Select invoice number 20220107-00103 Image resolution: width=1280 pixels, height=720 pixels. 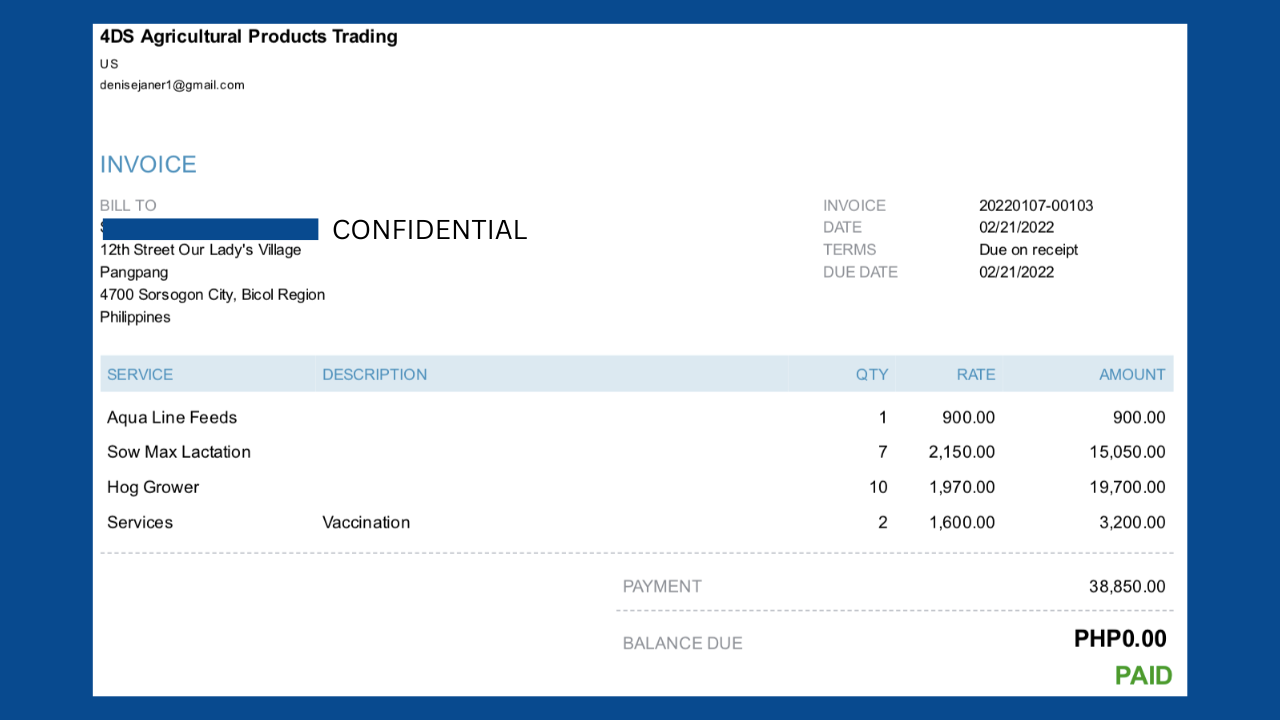(x=1036, y=206)
